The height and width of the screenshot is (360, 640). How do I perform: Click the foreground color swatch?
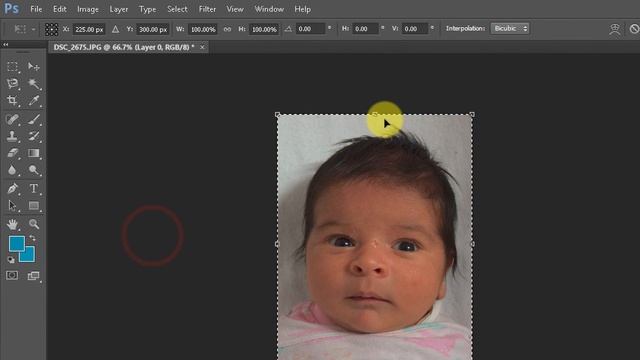[x=17, y=244]
